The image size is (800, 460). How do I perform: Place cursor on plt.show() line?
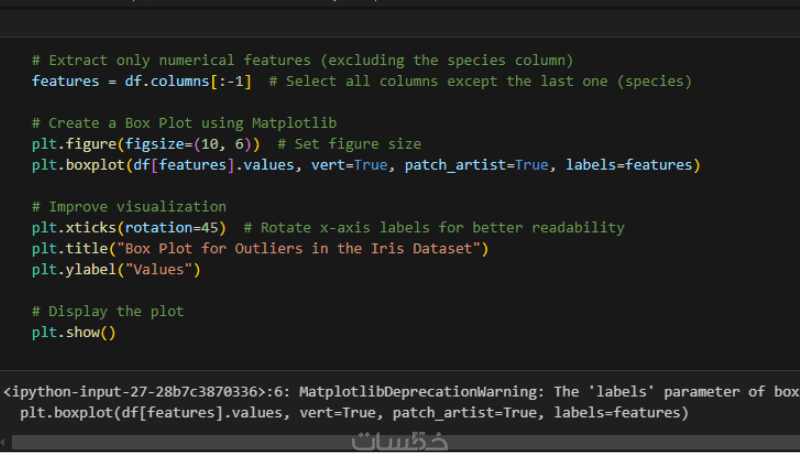[x=74, y=332]
